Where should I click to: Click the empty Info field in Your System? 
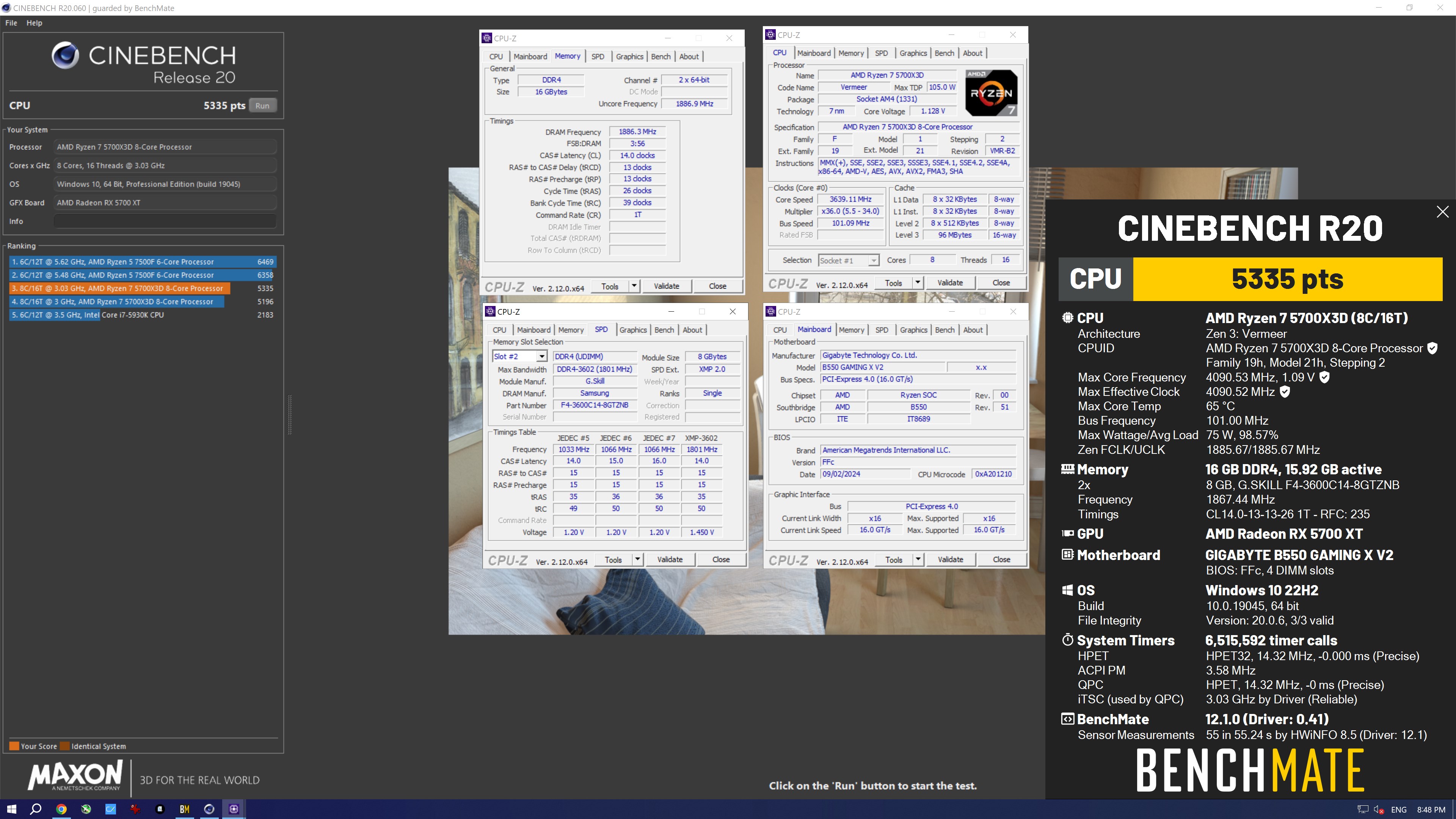pos(165,221)
